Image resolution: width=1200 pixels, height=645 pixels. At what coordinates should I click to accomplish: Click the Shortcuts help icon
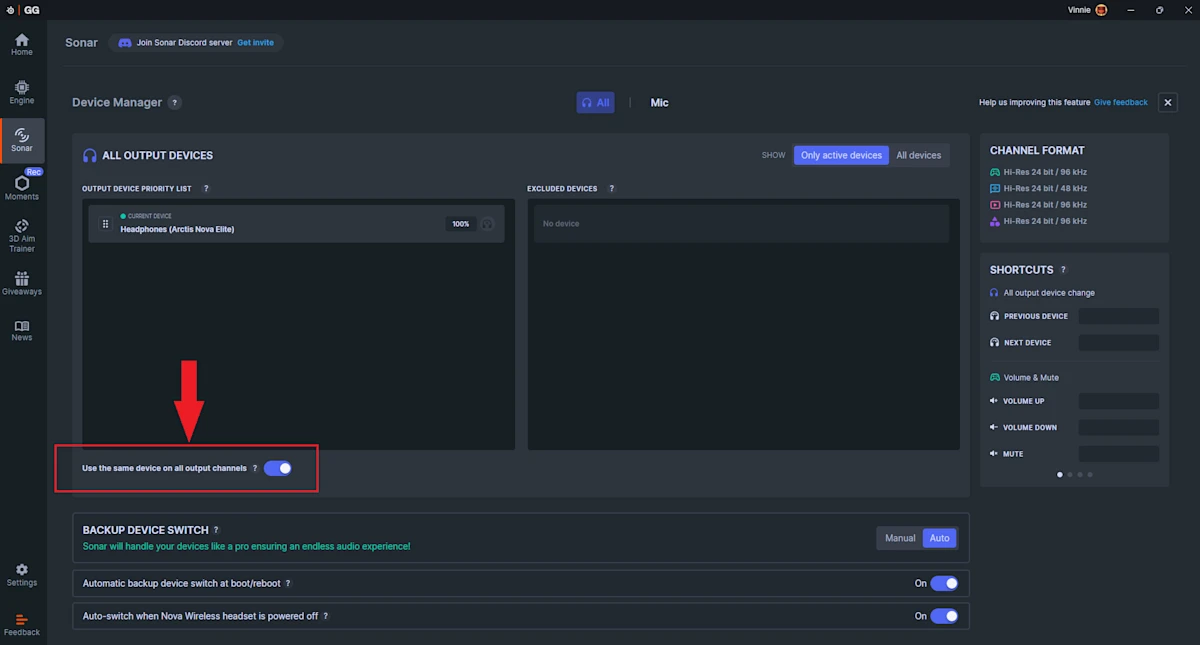click(x=1063, y=269)
